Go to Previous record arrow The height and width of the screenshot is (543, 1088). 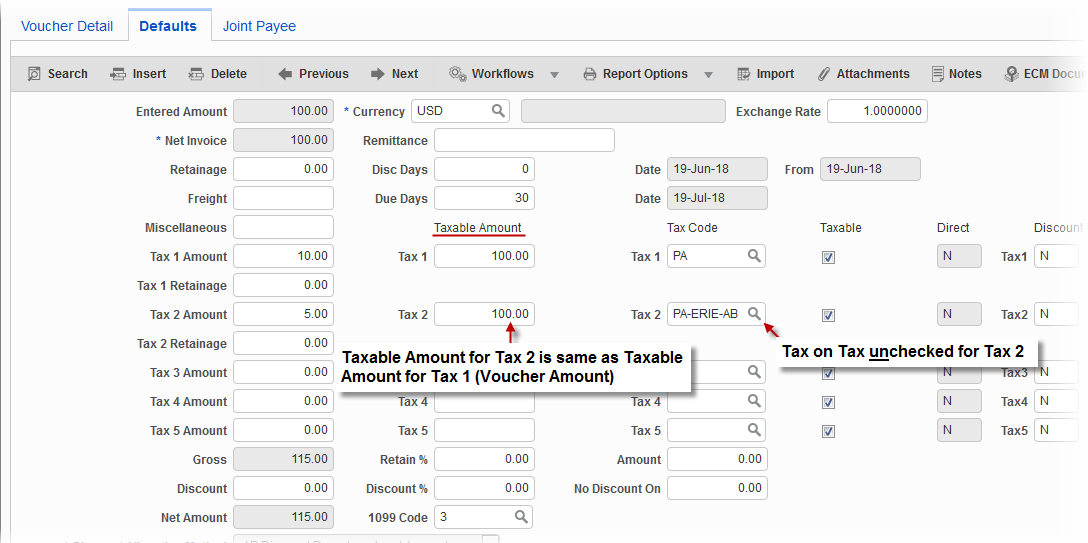285,74
